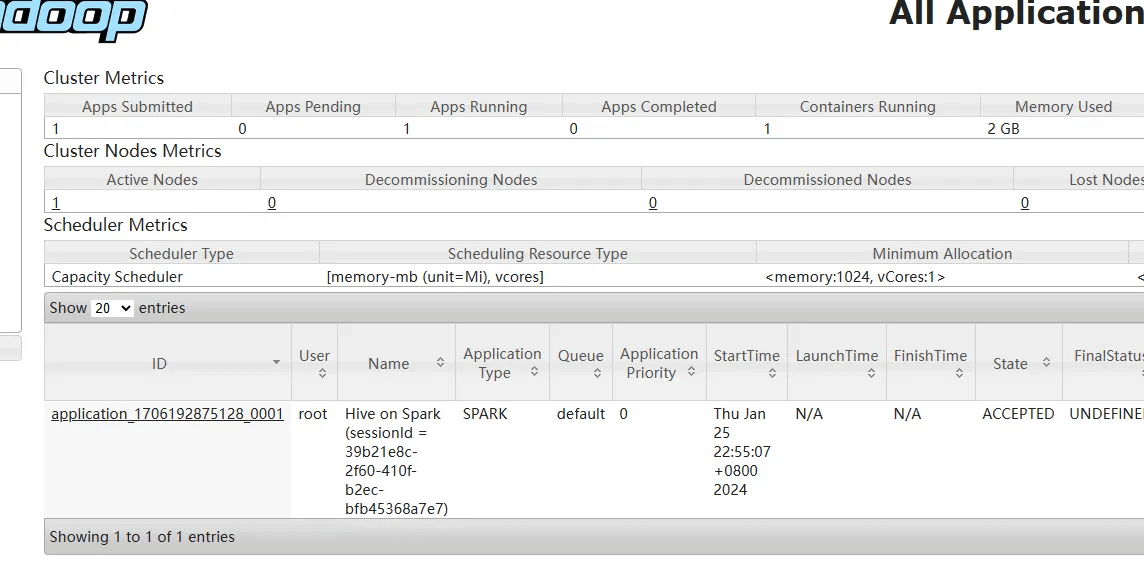
Task: Sort by Application Type arrows
Action: pyautogui.click(x=534, y=372)
